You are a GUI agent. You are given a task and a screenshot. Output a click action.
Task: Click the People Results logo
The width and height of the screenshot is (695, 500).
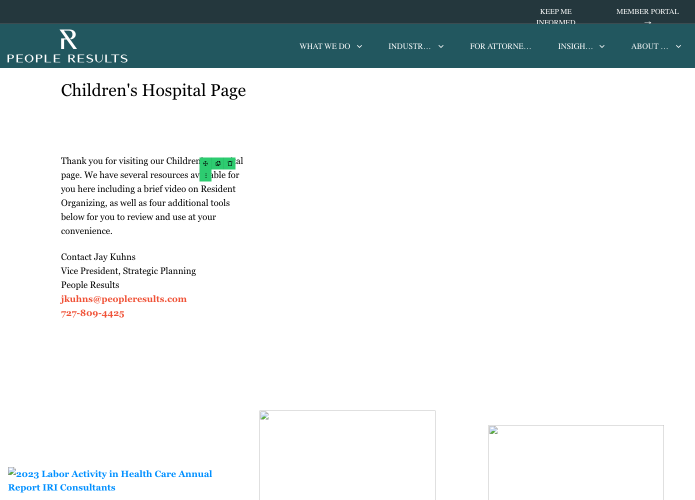pyautogui.click(x=67, y=47)
